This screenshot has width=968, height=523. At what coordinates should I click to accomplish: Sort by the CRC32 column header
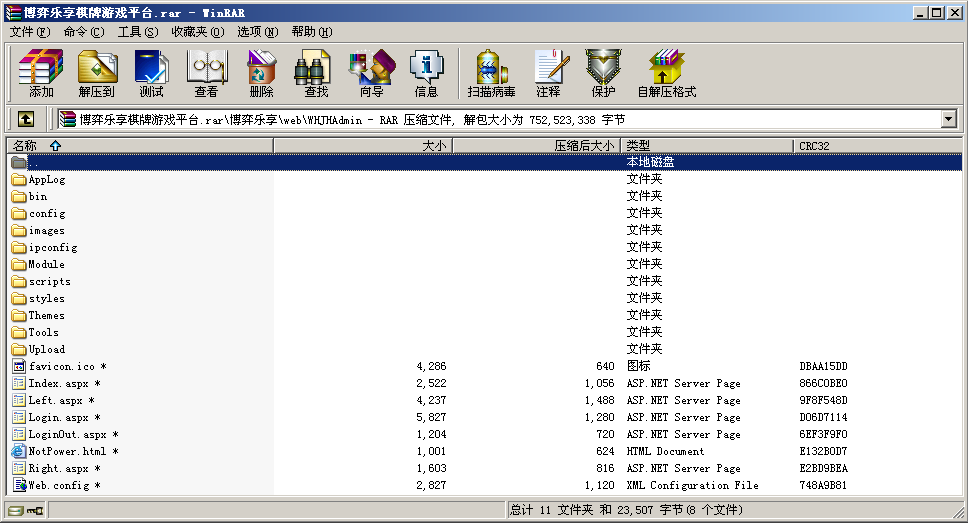(878, 146)
